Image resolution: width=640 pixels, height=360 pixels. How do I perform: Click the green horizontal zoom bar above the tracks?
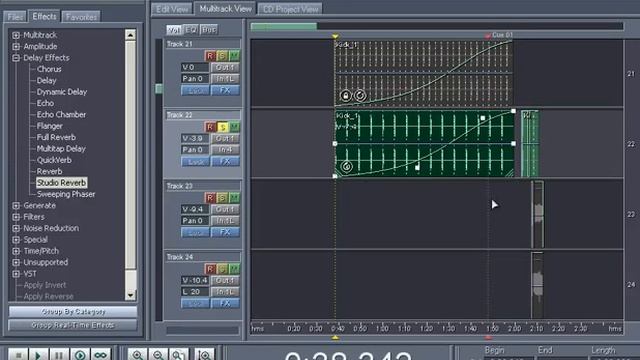click(x=284, y=27)
